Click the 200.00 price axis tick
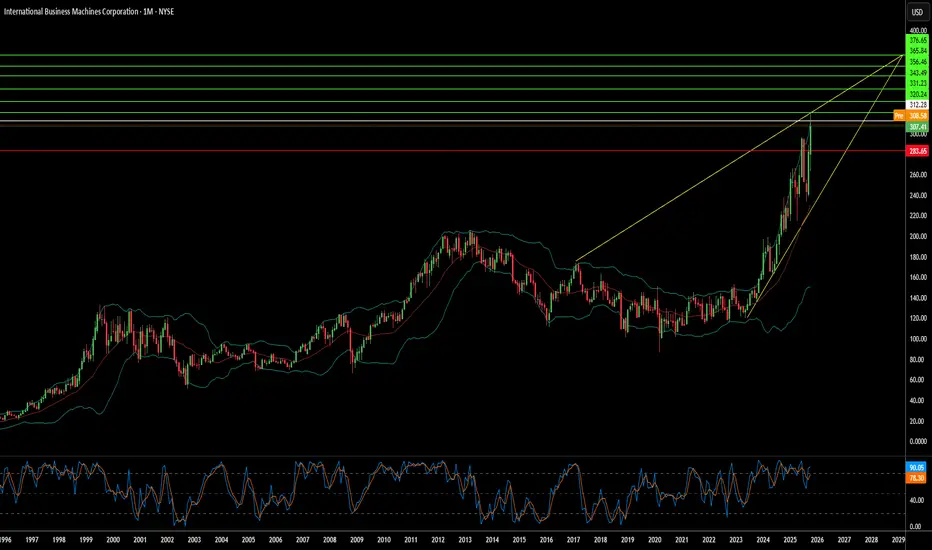 point(917,236)
